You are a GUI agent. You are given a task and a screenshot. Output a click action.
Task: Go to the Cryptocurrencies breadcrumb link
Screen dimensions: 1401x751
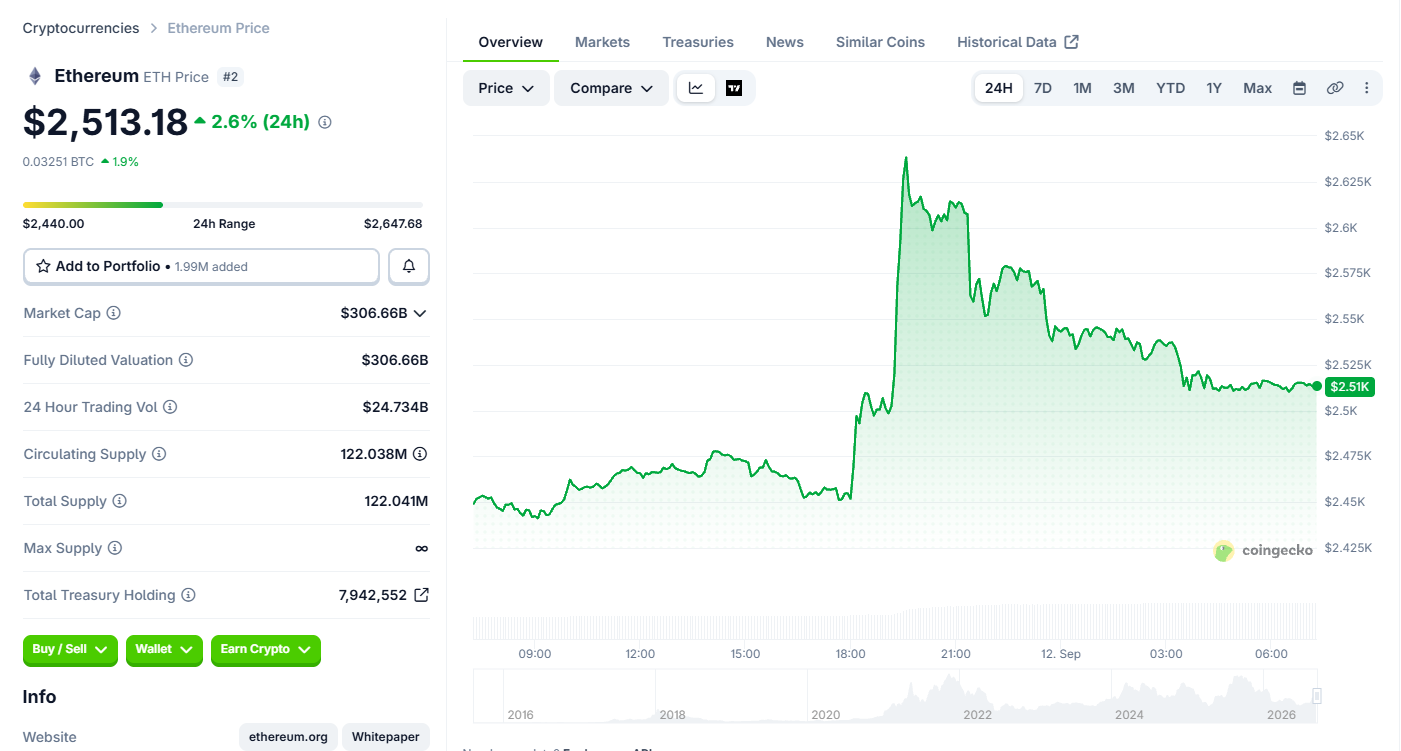click(81, 28)
